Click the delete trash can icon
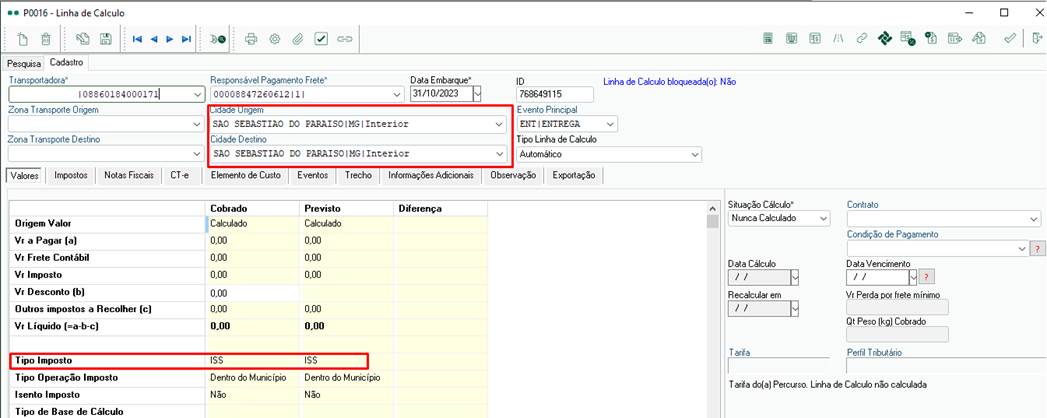Screen dimensions: 1047x418 pyautogui.click(x=45, y=39)
